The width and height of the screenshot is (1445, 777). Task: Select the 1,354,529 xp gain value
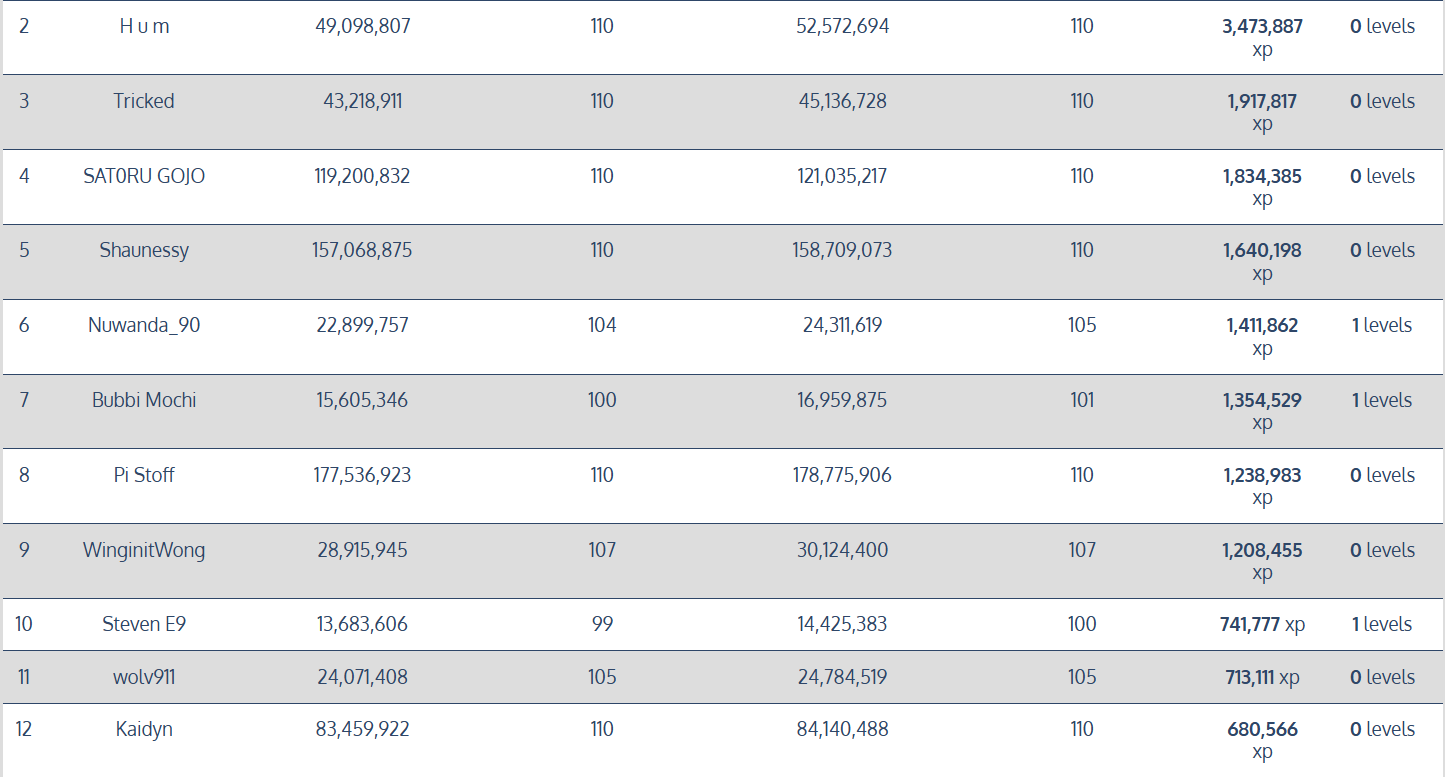point(1262,400)
